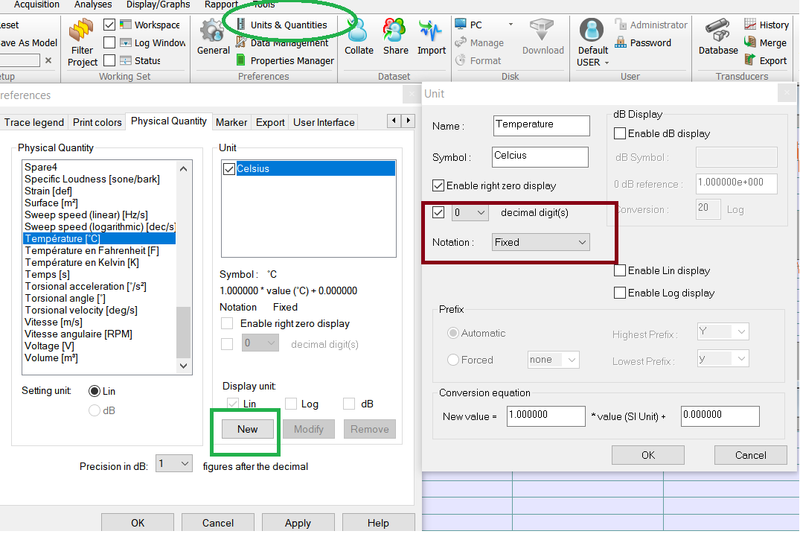The width and height of the screenshot is (800, 534).
Task: Open the Password option
Action: pyautogui.click(x=643, y=43)
